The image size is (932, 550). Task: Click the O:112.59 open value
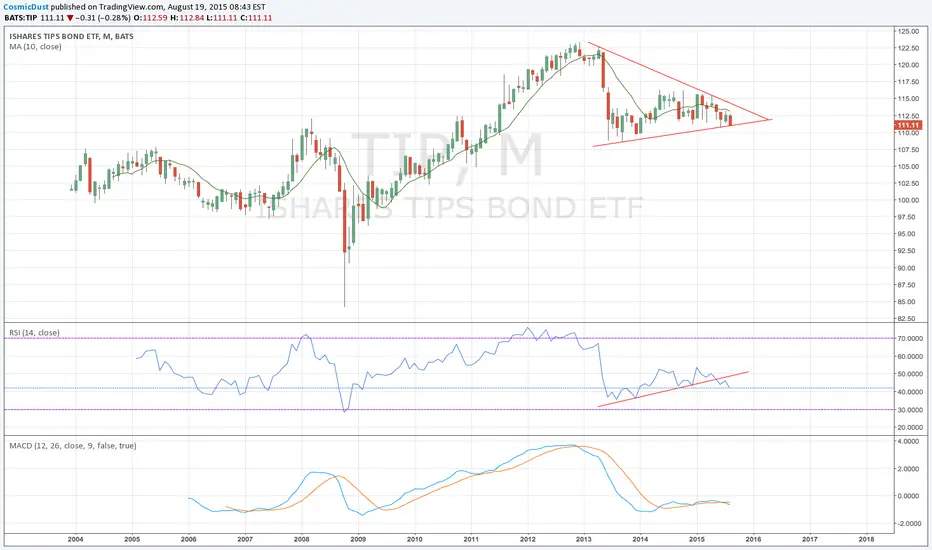150,18
